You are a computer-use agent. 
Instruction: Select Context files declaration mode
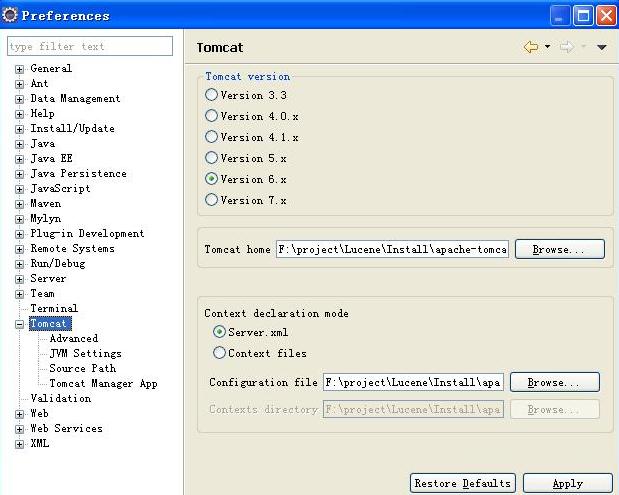(x=220, y=353)
